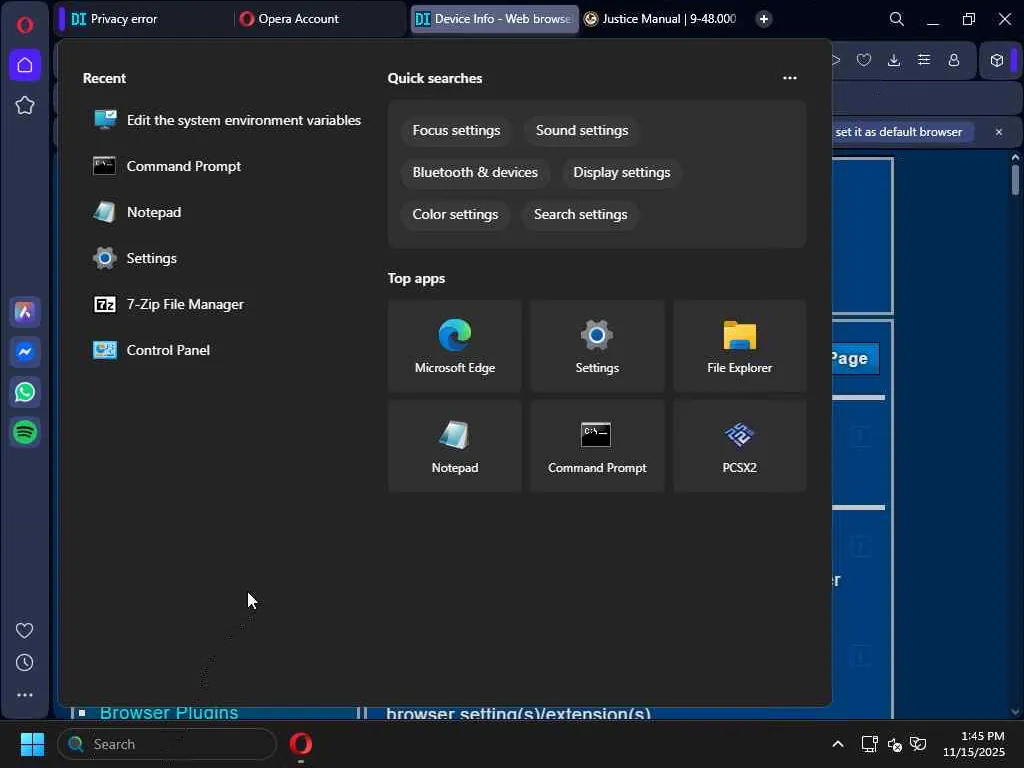Open Extensions cube icon in toolbar
The width and height of the screenshot is (1024, 768).
pyautogui.click(x=997, y=61)
